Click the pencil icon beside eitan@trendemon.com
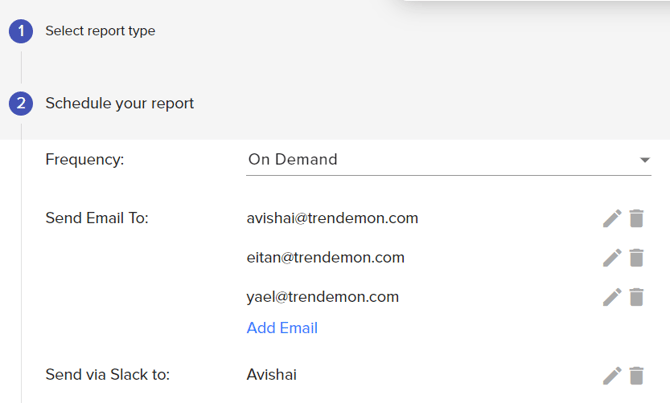Image resolution: width=670 pixels, height=403 pixels. pos(612,257)
